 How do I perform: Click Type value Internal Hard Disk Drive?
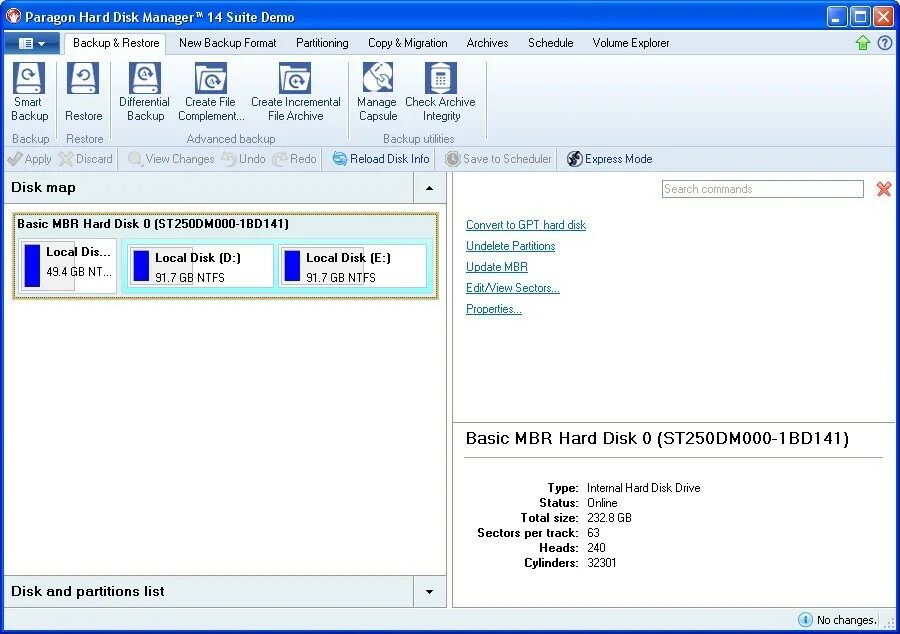click(643, 488)
